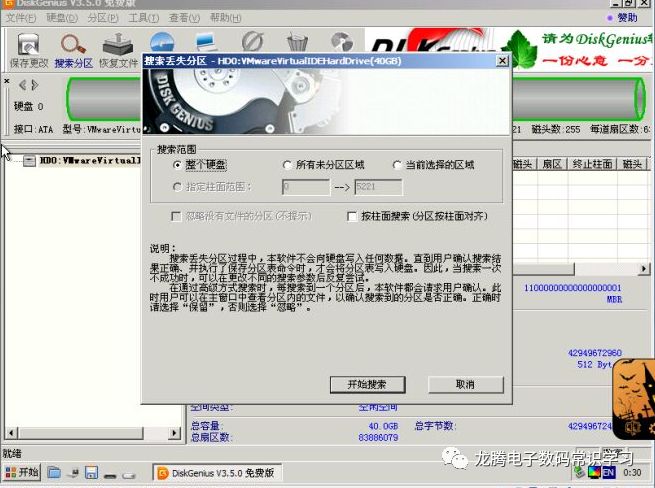Select 所有未分区区域 radio option
The image size is (655, 488).
pyautogui.click(x=324, y=165)
